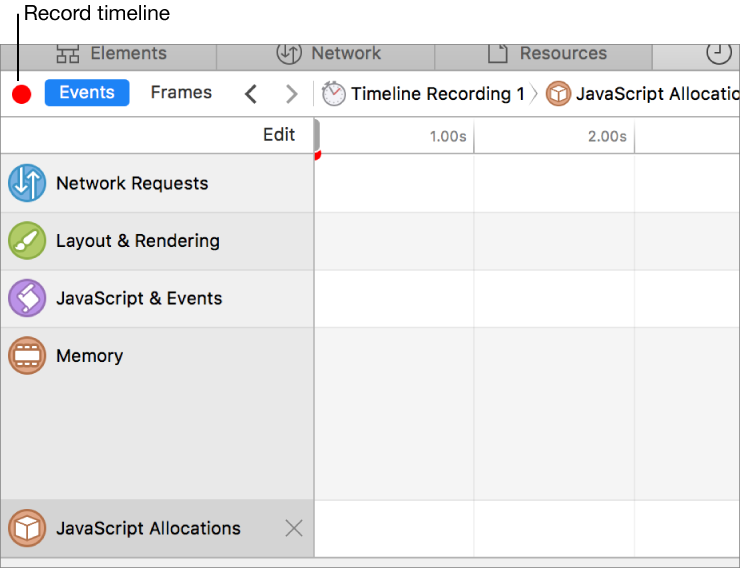
Task: Click the Resources tab document icon
Action: (497, 53)
